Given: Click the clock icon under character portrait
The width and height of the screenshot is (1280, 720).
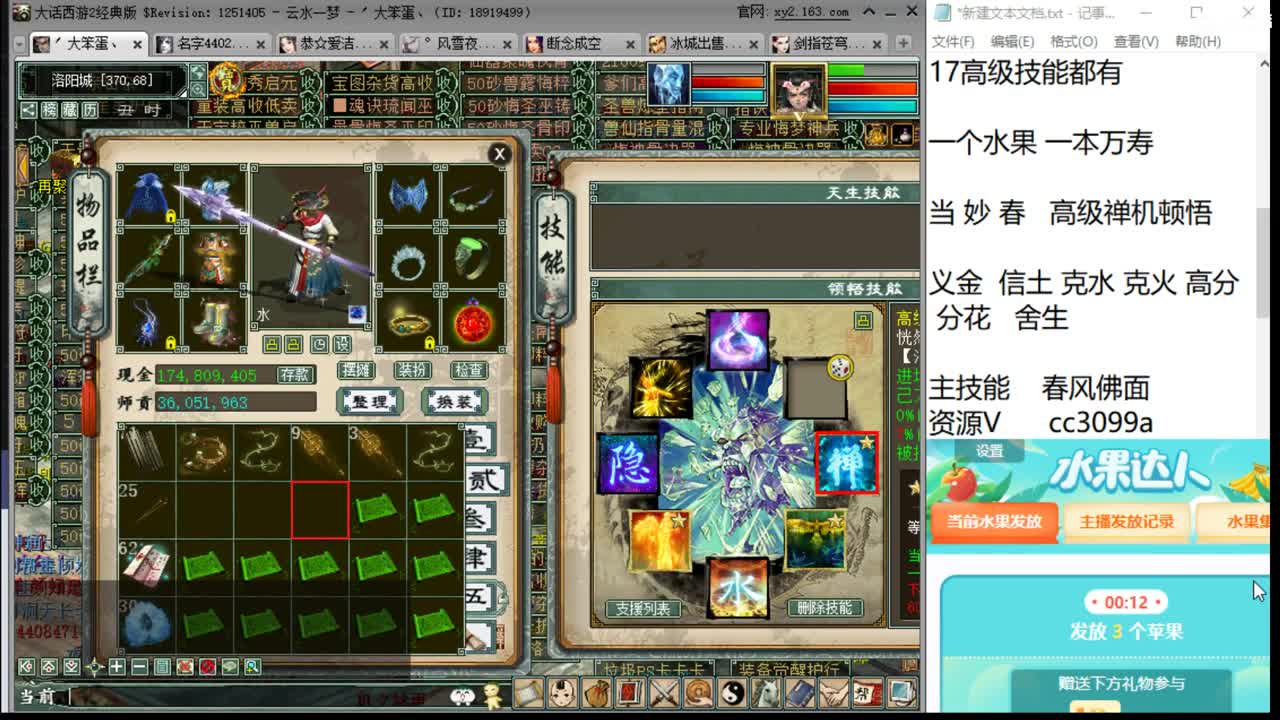Looking at the screenshot, I should (319, 344).
